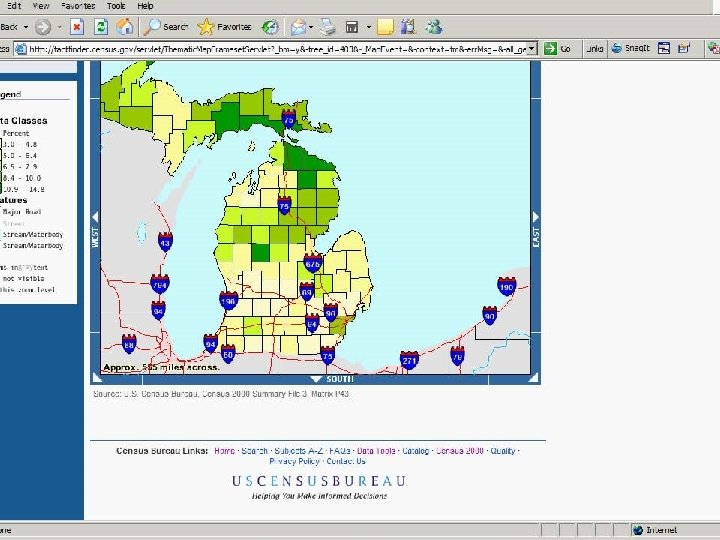Open the Tools menu
The width and height of the screenshot is (720, 540).
click(x=117, y=6)
